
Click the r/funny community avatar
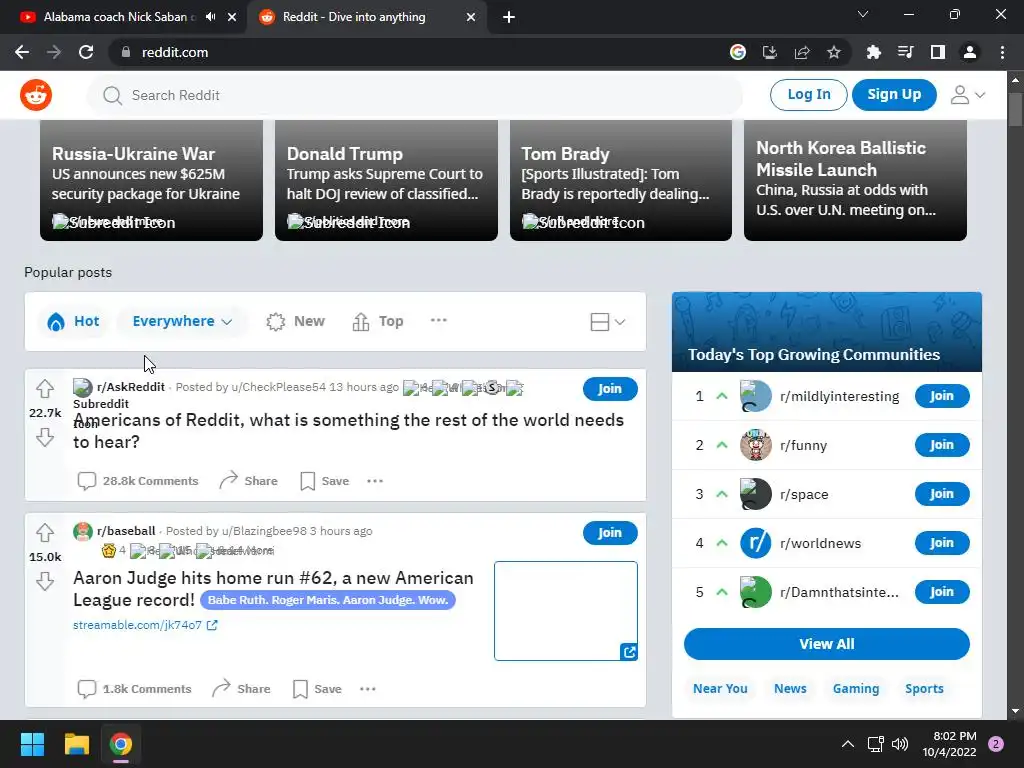click(x=756, y=445)
